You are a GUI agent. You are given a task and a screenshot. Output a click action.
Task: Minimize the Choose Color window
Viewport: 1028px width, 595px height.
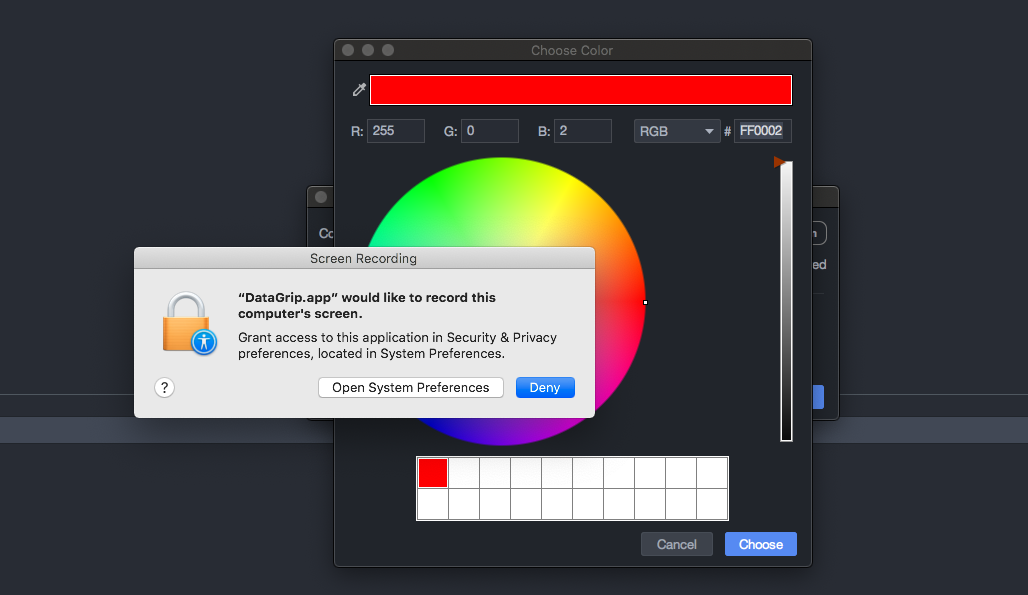click(x=368, y=50)
